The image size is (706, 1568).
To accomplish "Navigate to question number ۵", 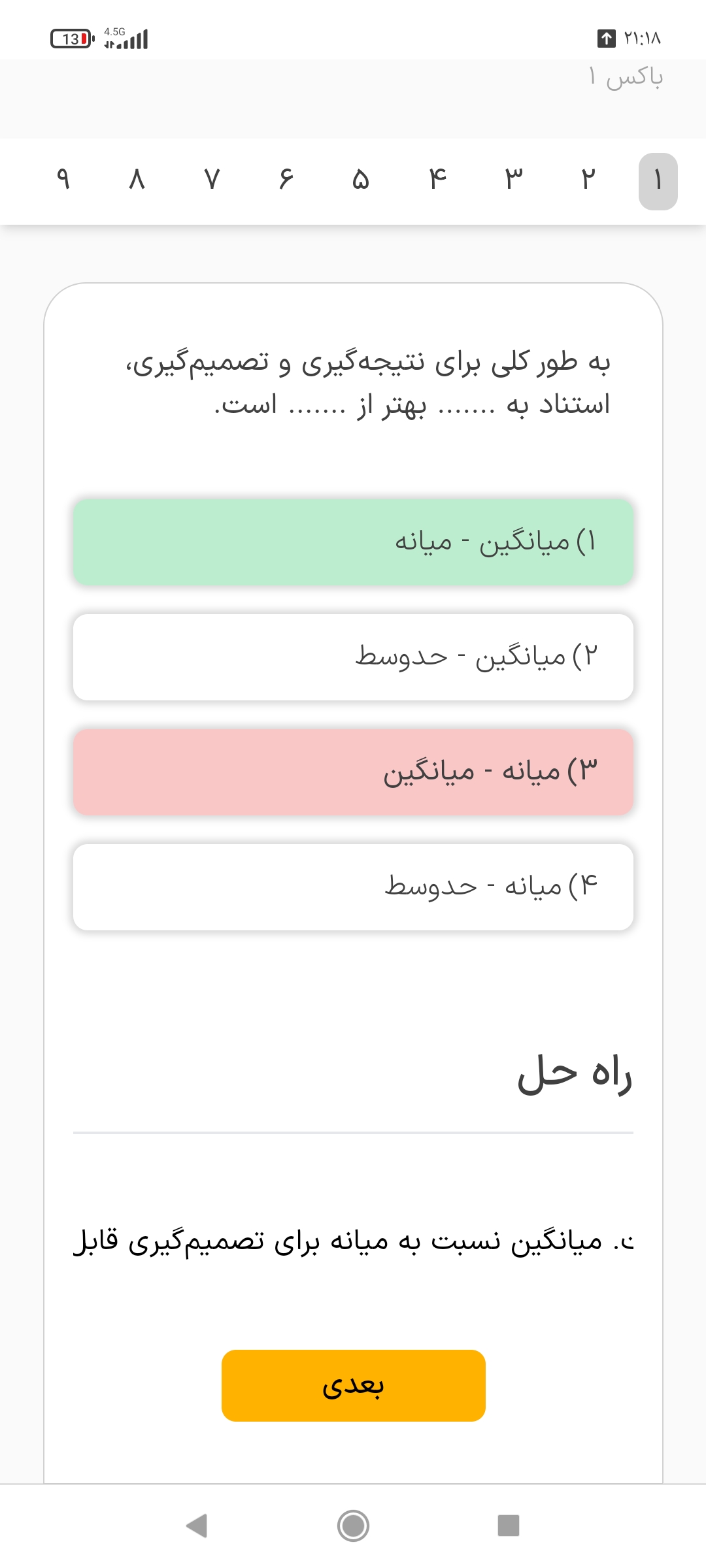I will click(361, 179).
